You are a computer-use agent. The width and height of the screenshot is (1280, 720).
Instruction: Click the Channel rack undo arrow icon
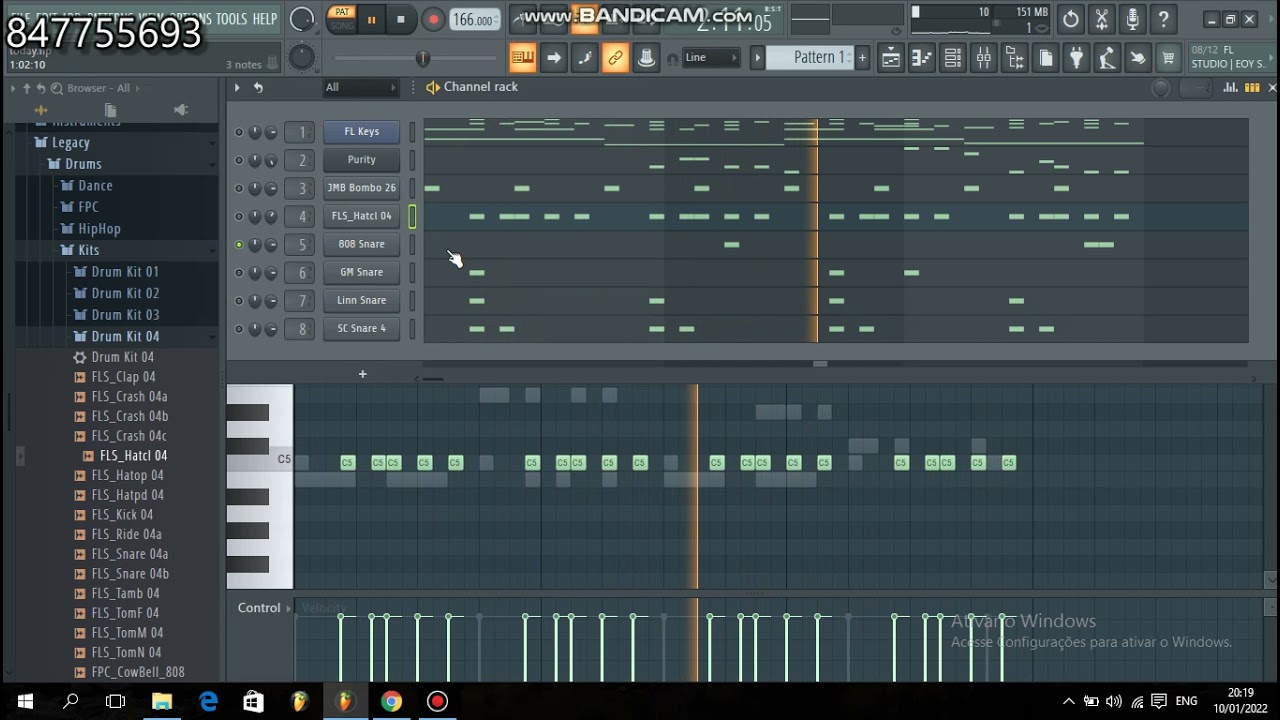click(x=258, y=88)
